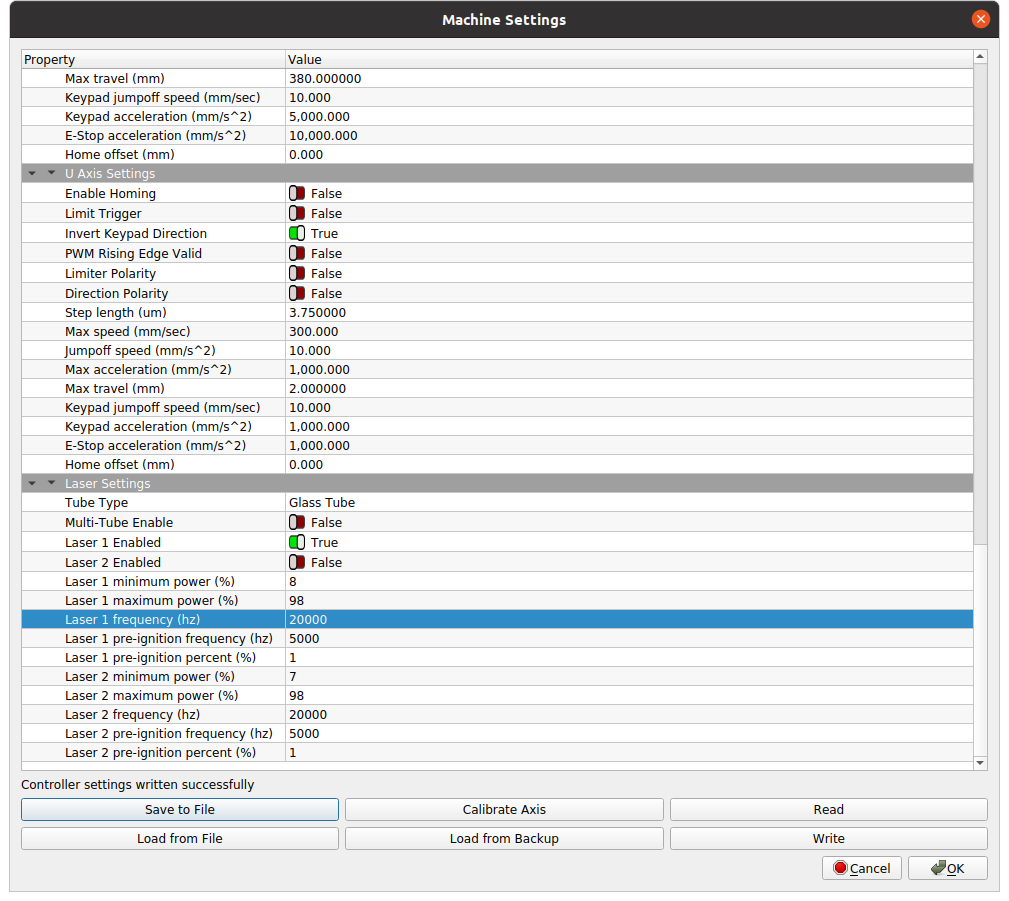1009x901 pixels.
Task: Click the vertical scrollbar thumb
Action: (x=980, y=304)
